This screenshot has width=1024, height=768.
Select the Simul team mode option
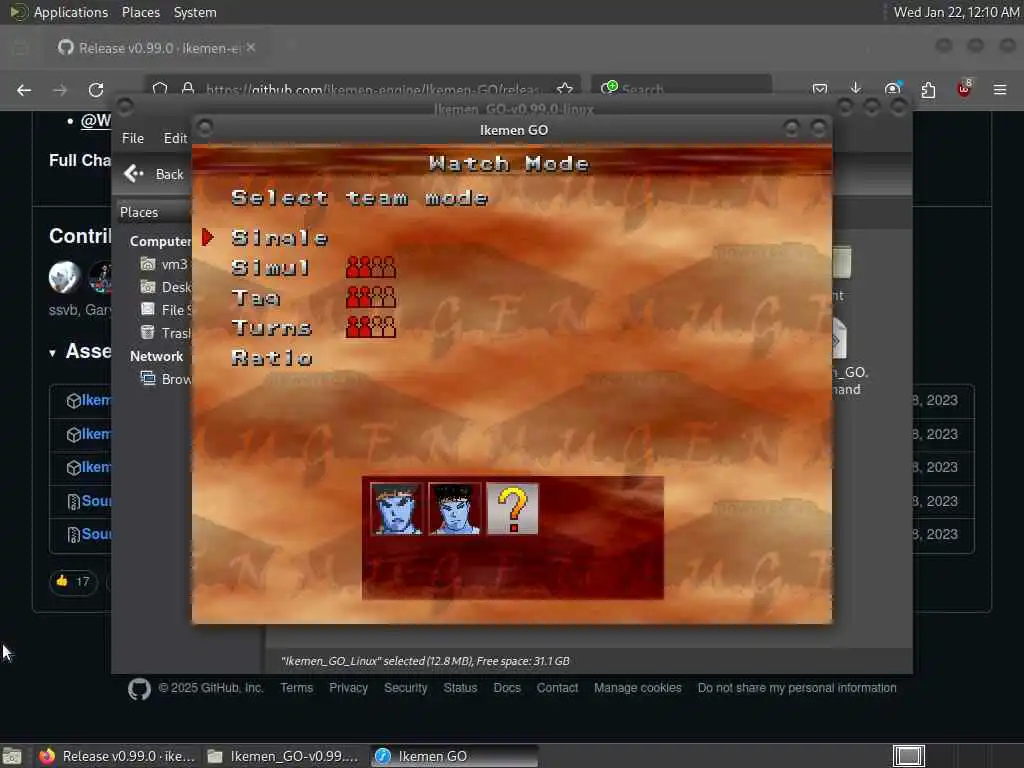pyautogui.click(x=270, y=268)
